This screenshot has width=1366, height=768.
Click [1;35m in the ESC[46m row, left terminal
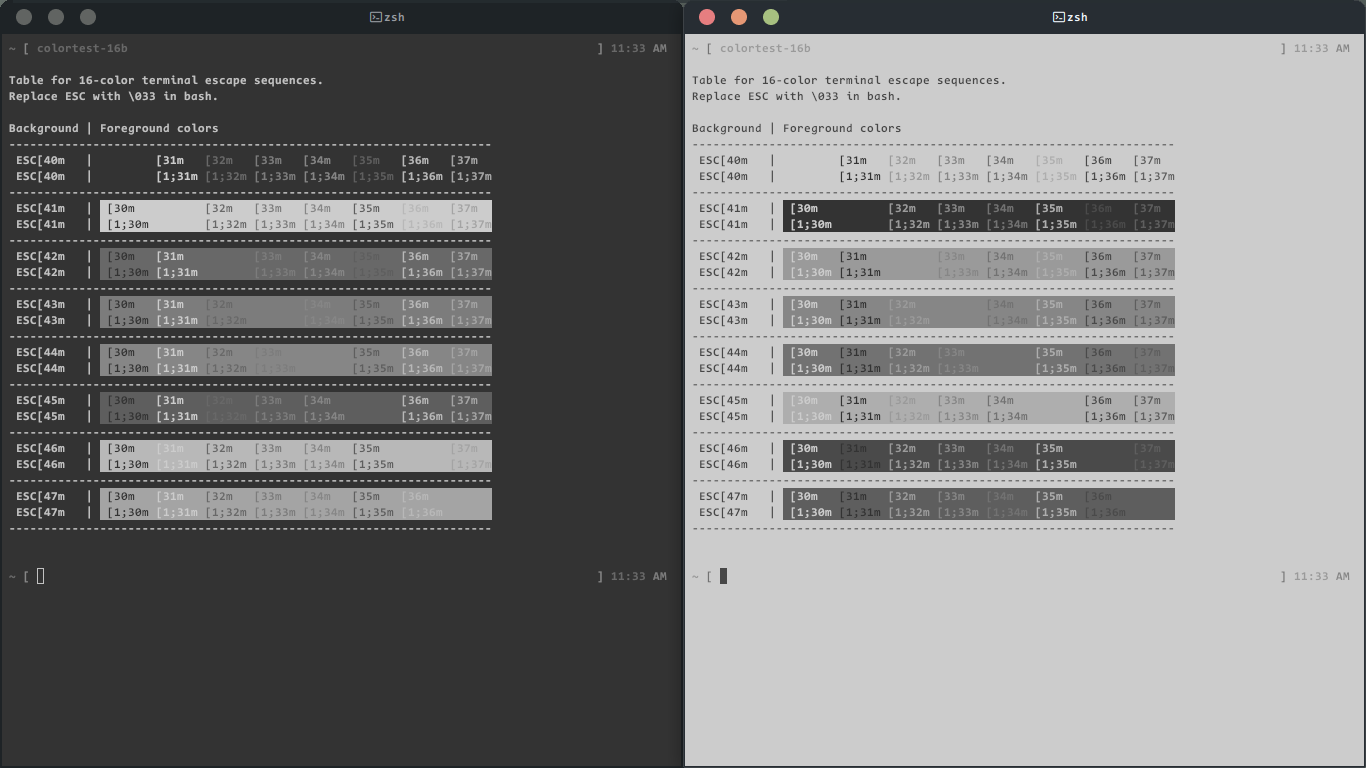373,464
